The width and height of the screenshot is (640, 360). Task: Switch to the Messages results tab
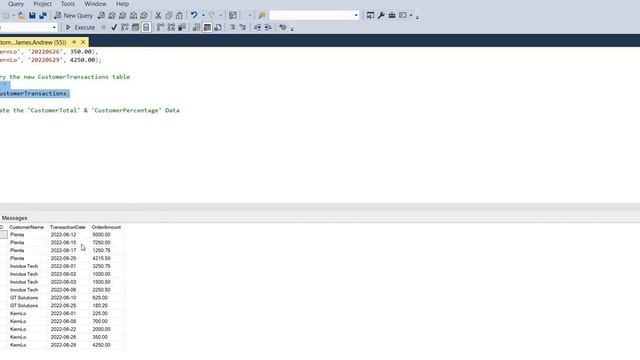click(14, 218)
